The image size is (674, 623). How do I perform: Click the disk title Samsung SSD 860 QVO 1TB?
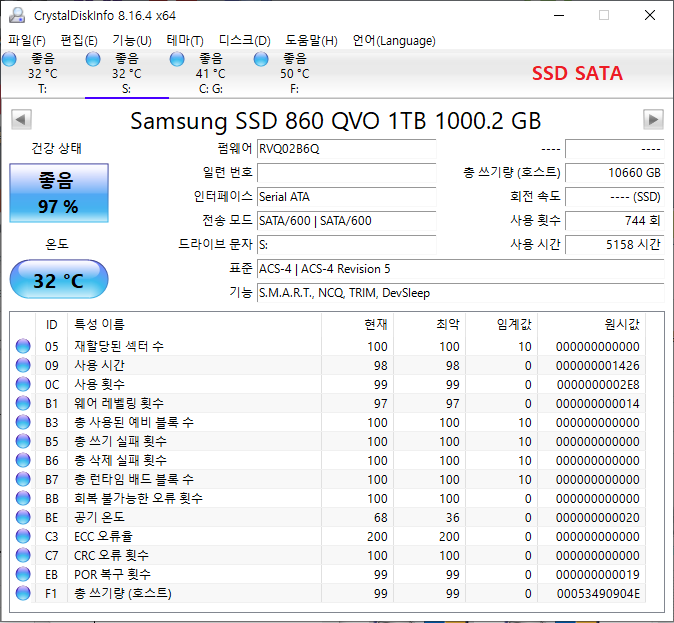335,121
